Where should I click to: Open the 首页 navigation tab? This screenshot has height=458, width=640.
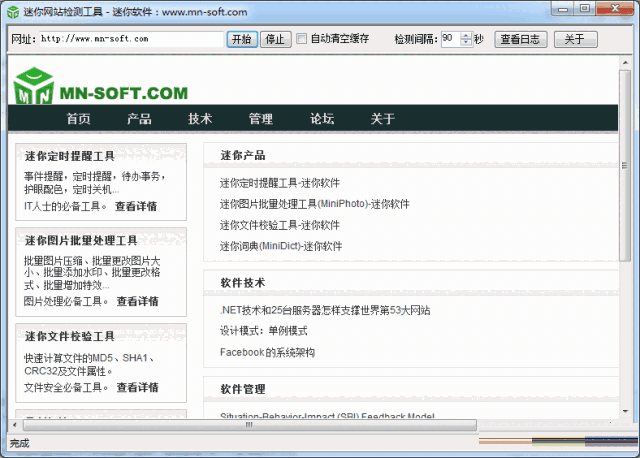78,119
